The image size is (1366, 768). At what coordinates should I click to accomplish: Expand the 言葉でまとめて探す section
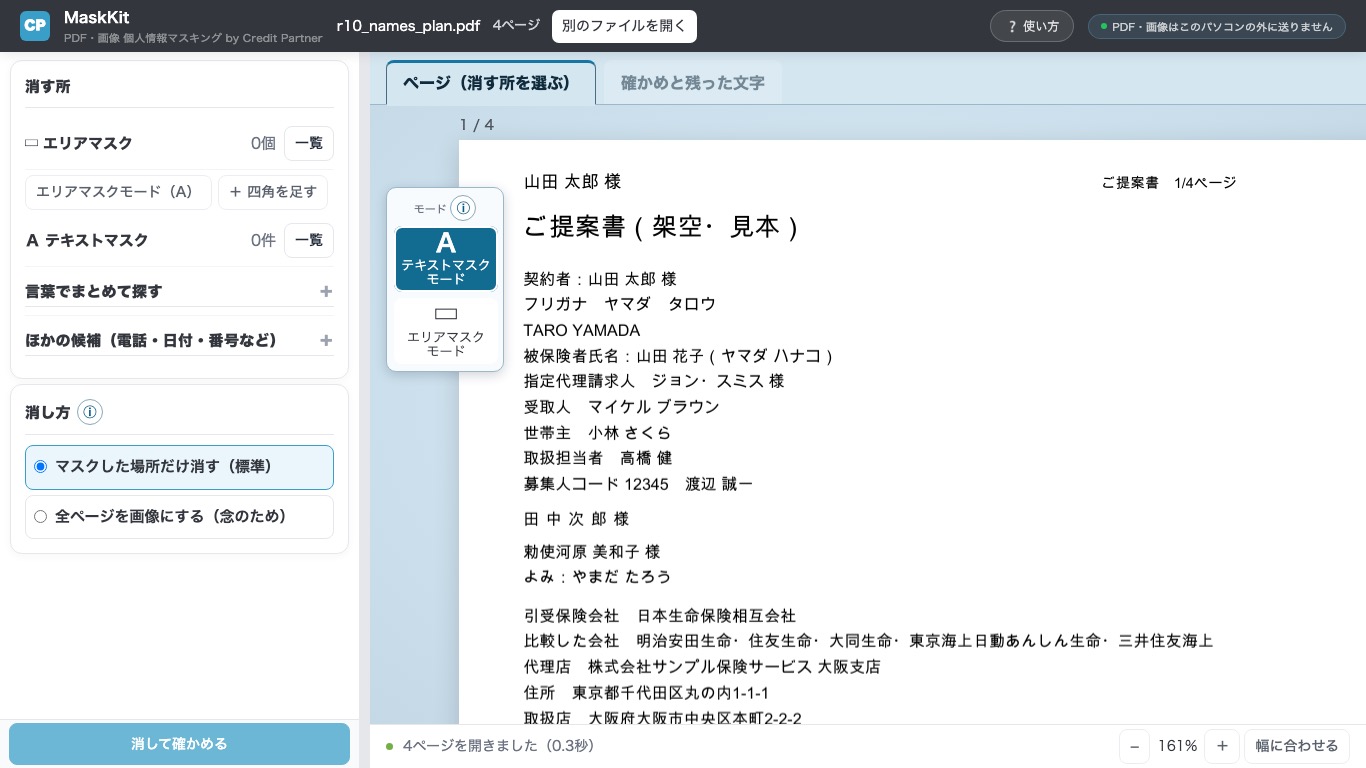[179, 291]
